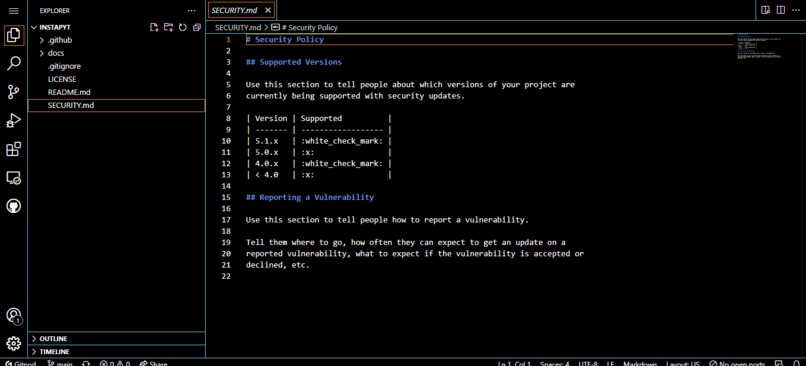Click the main branch in status bar
806x366 pixels.
point(60,363)
